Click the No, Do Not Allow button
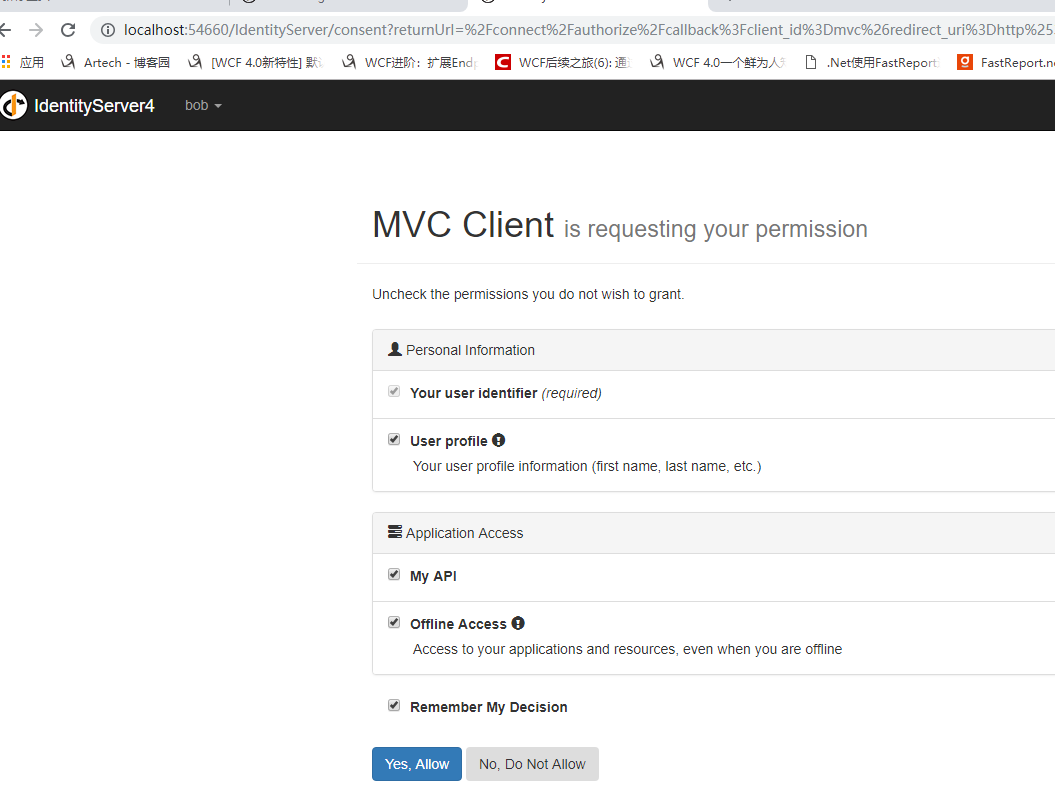 click(x=532, y=764)
